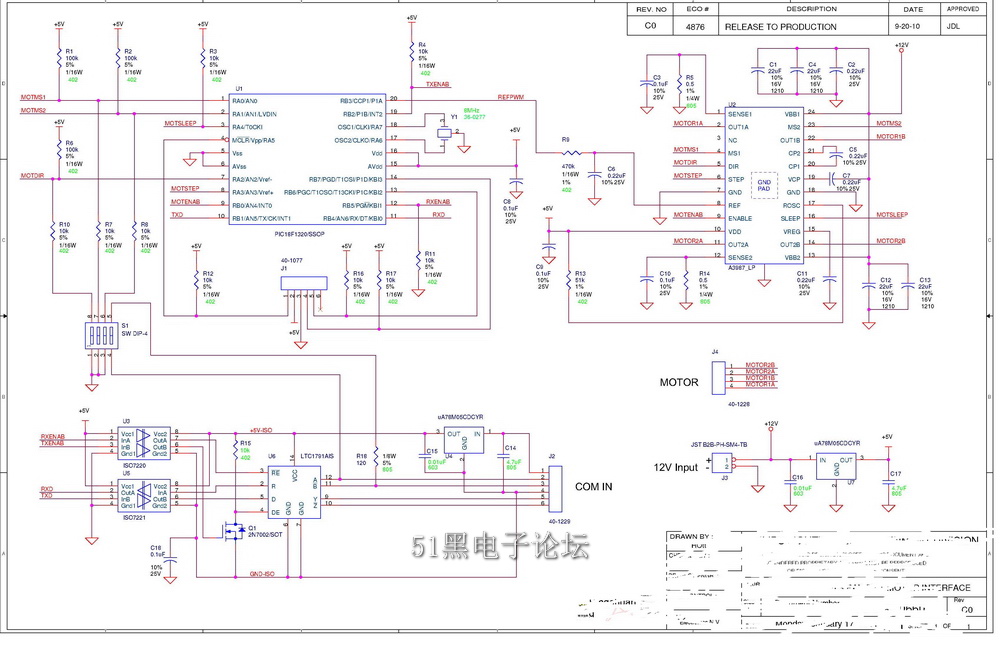Viewport: 1000px width, 647px height.
Task: Select the R9 470k resistor
Action: (571, 153)
